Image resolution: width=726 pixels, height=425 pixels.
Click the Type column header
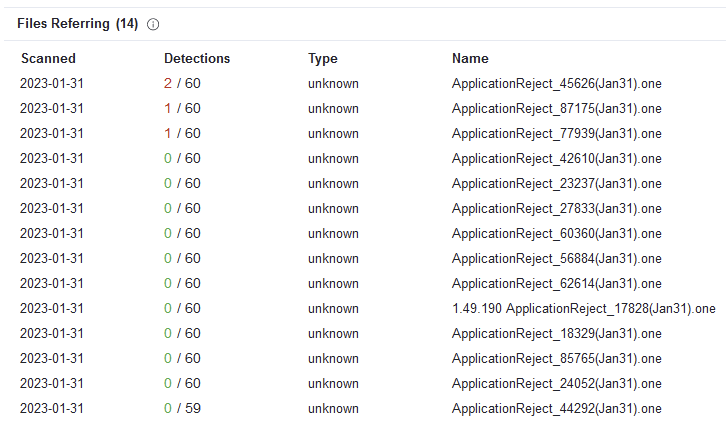point(323,59)
